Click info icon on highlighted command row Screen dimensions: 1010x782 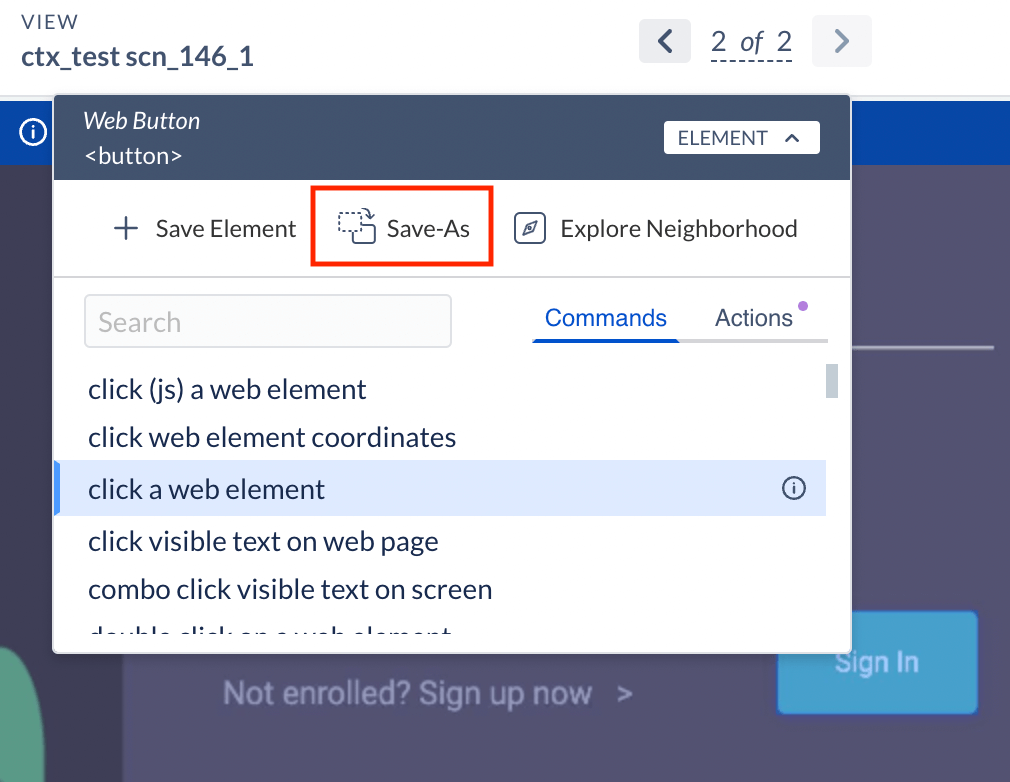(793, 489)
